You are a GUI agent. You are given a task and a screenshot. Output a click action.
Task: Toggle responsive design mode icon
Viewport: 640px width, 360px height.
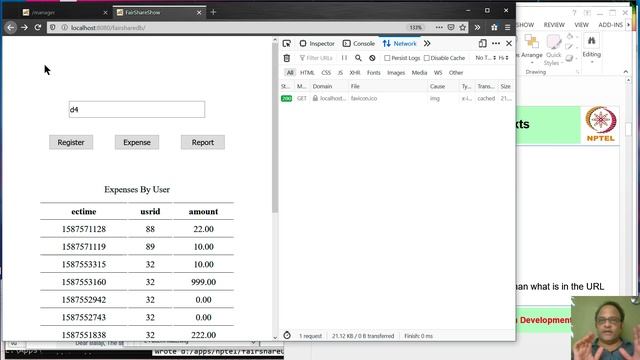[x=482, y=43]
